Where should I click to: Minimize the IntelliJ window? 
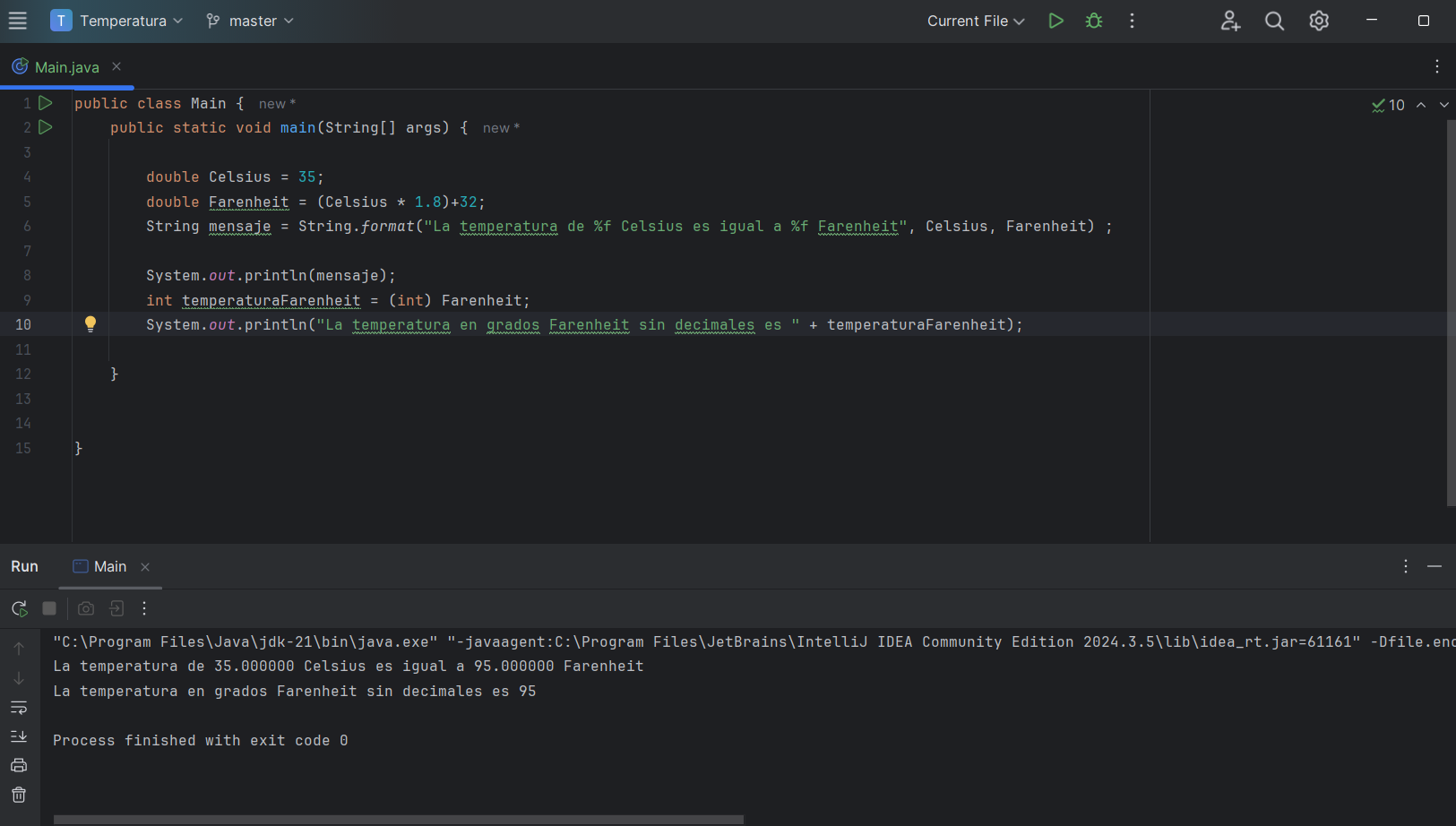coord(1372,20)
